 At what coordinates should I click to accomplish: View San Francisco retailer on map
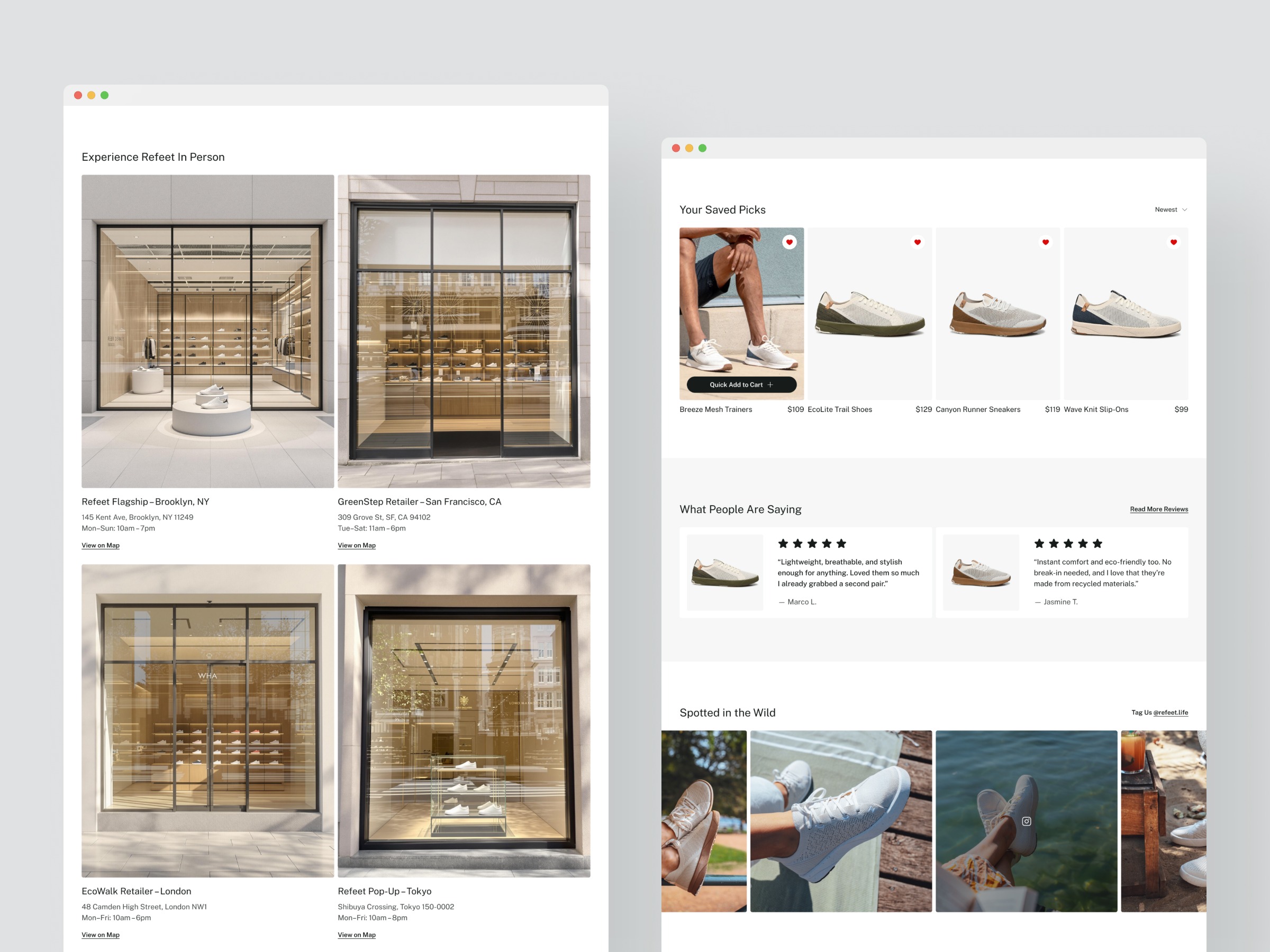[x=357, y=545]
